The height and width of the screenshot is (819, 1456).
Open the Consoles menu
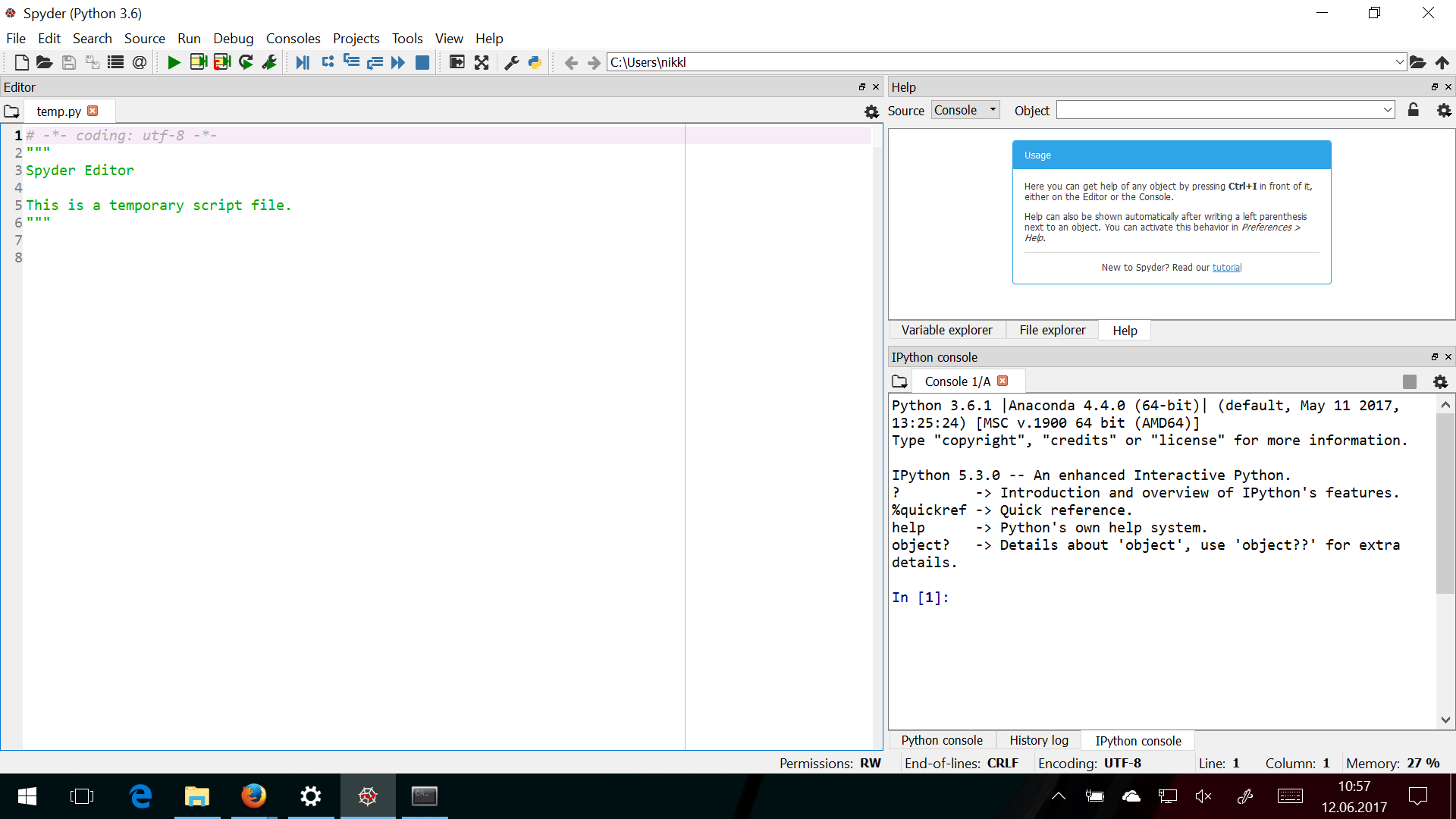[x=293, y=39]
